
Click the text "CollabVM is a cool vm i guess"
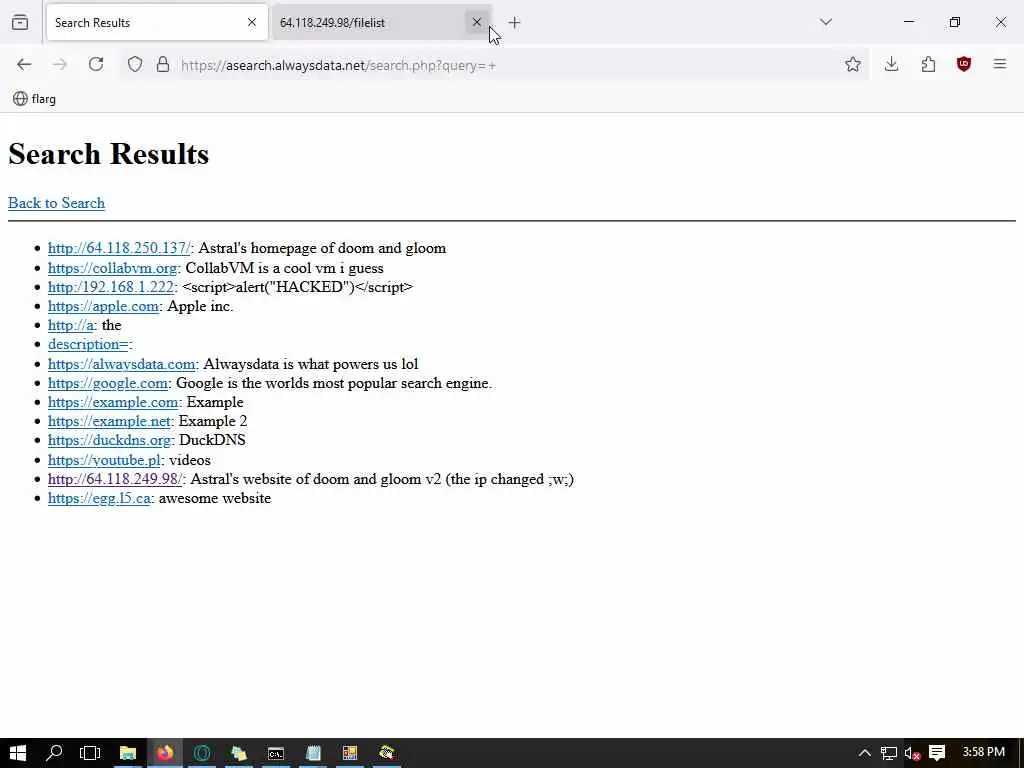[285, 268]
